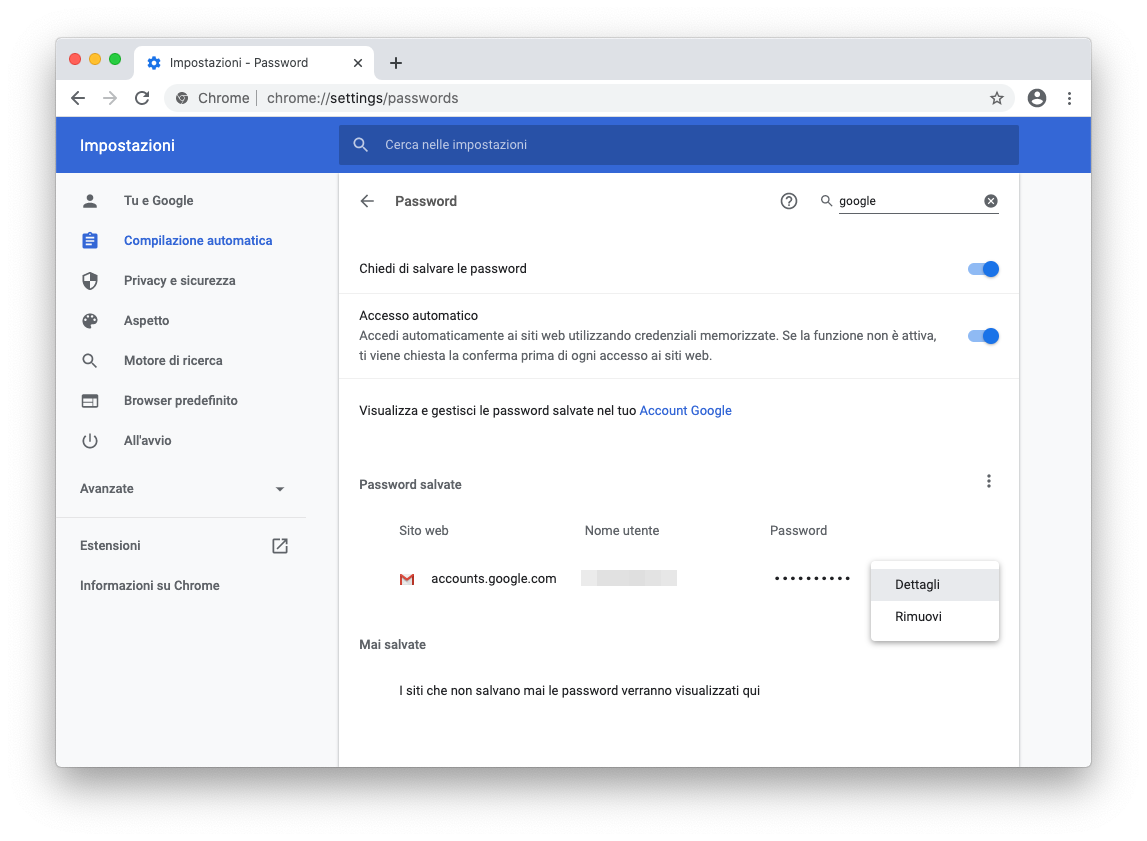Image resolution: width=1147 pixels, height=841 pixels.
Task: Select the Impostazioni - Password tab
Action: click(254, 63)
